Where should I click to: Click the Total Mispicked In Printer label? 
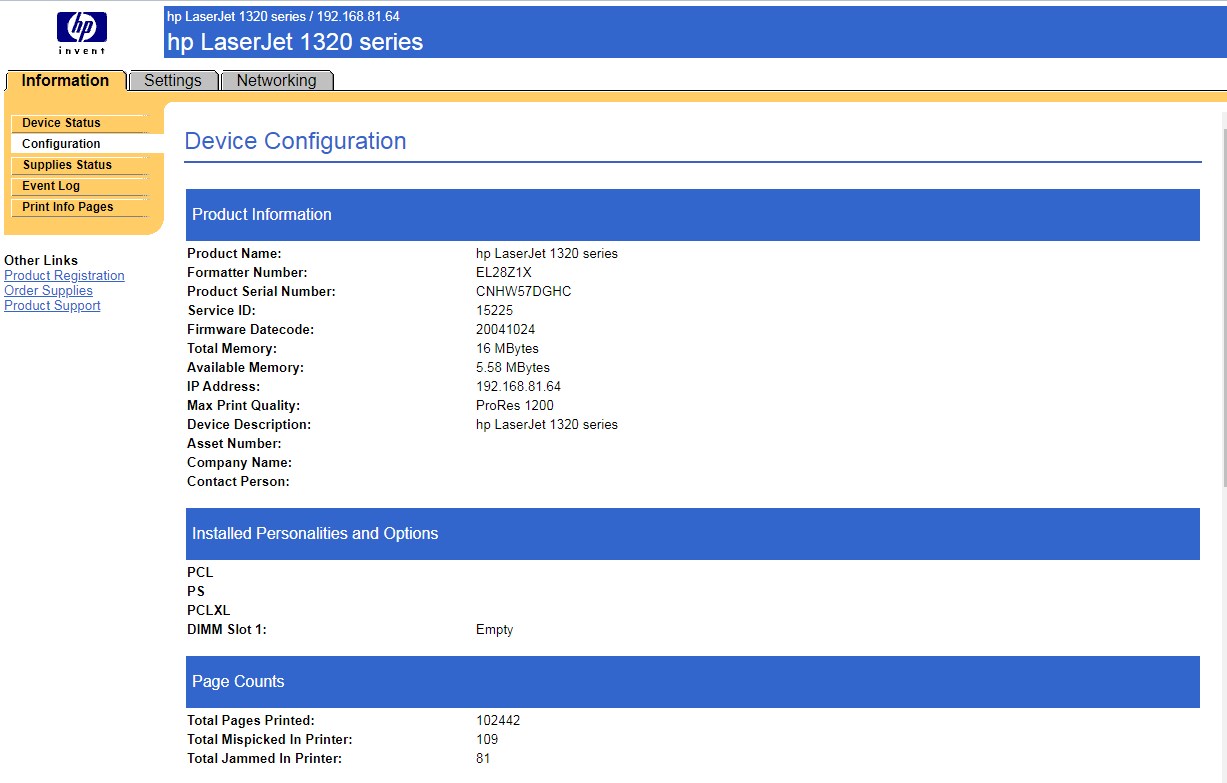point(270,740)
